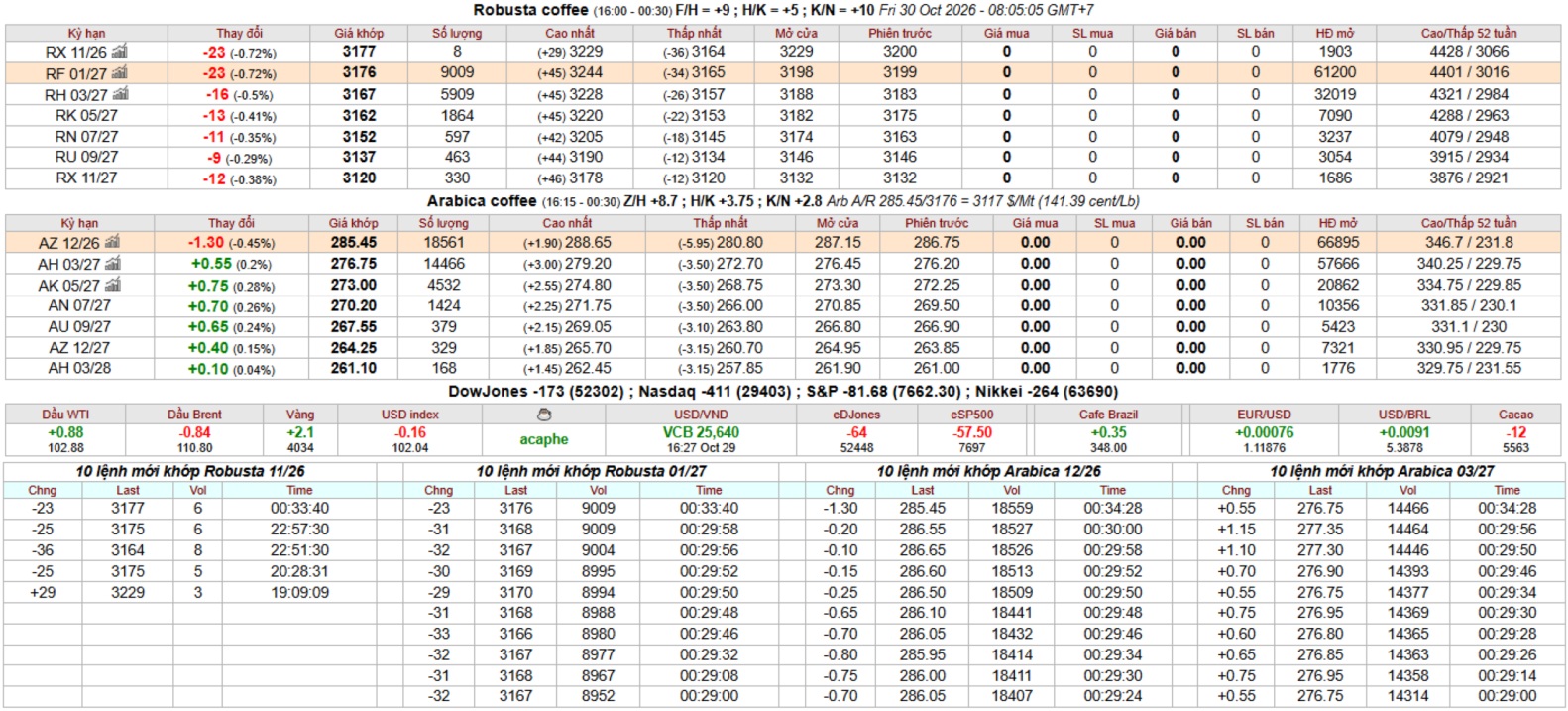Open chart icon next to AZ 12/26
The width and height of the screenshot is (1568, 711).
click(x=112, y=242)
